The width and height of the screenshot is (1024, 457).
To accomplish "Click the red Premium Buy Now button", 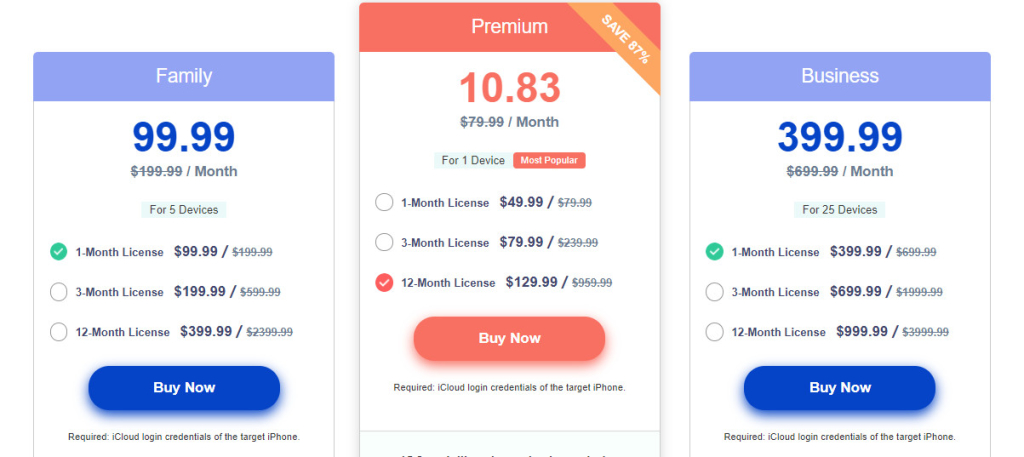I will click(x=509, y=338).
